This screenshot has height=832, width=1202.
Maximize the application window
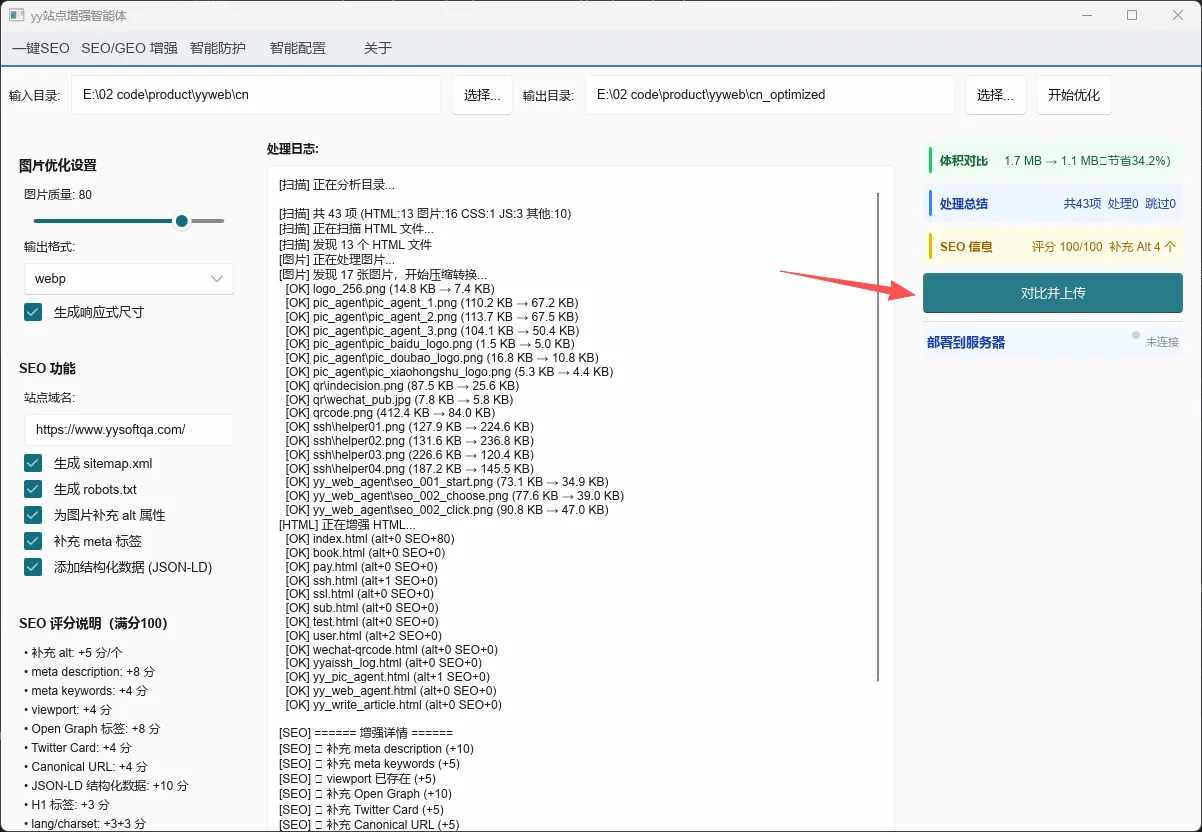1132,15
